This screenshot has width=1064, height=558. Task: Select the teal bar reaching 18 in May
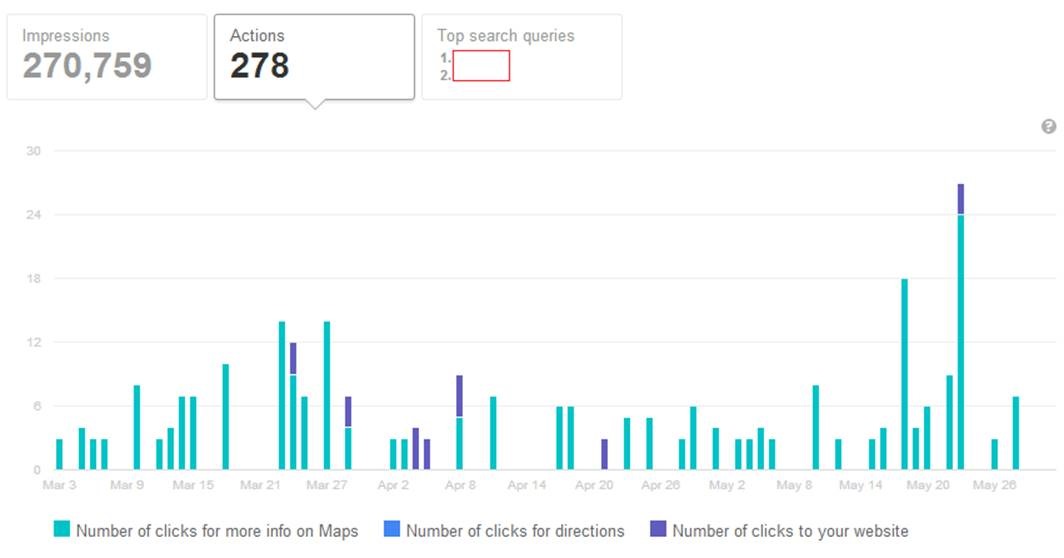[905, 374]
